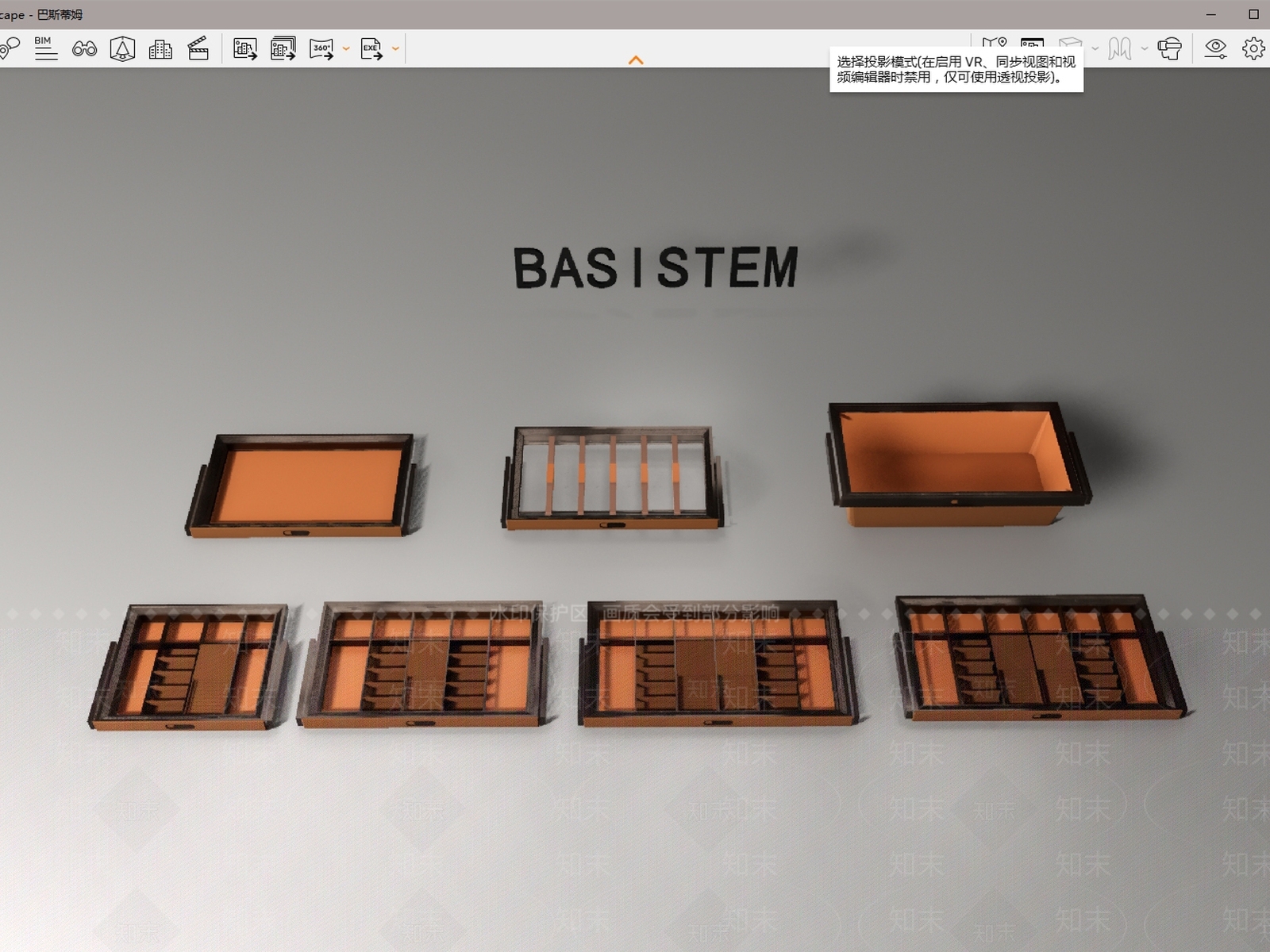Open the site context buildings tool
The image size is (1270, 952).
click(x=160, y=49)
